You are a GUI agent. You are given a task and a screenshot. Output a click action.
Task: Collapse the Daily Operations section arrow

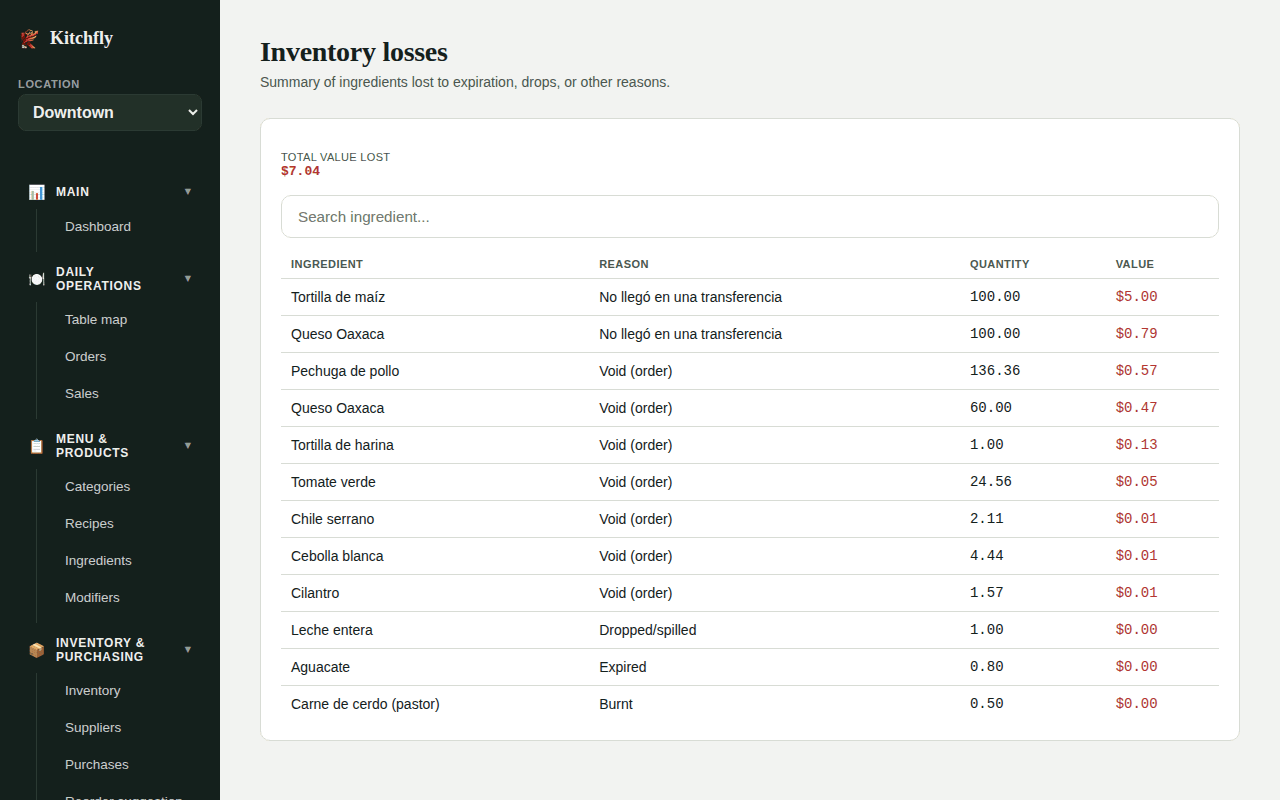click(188, 279)
